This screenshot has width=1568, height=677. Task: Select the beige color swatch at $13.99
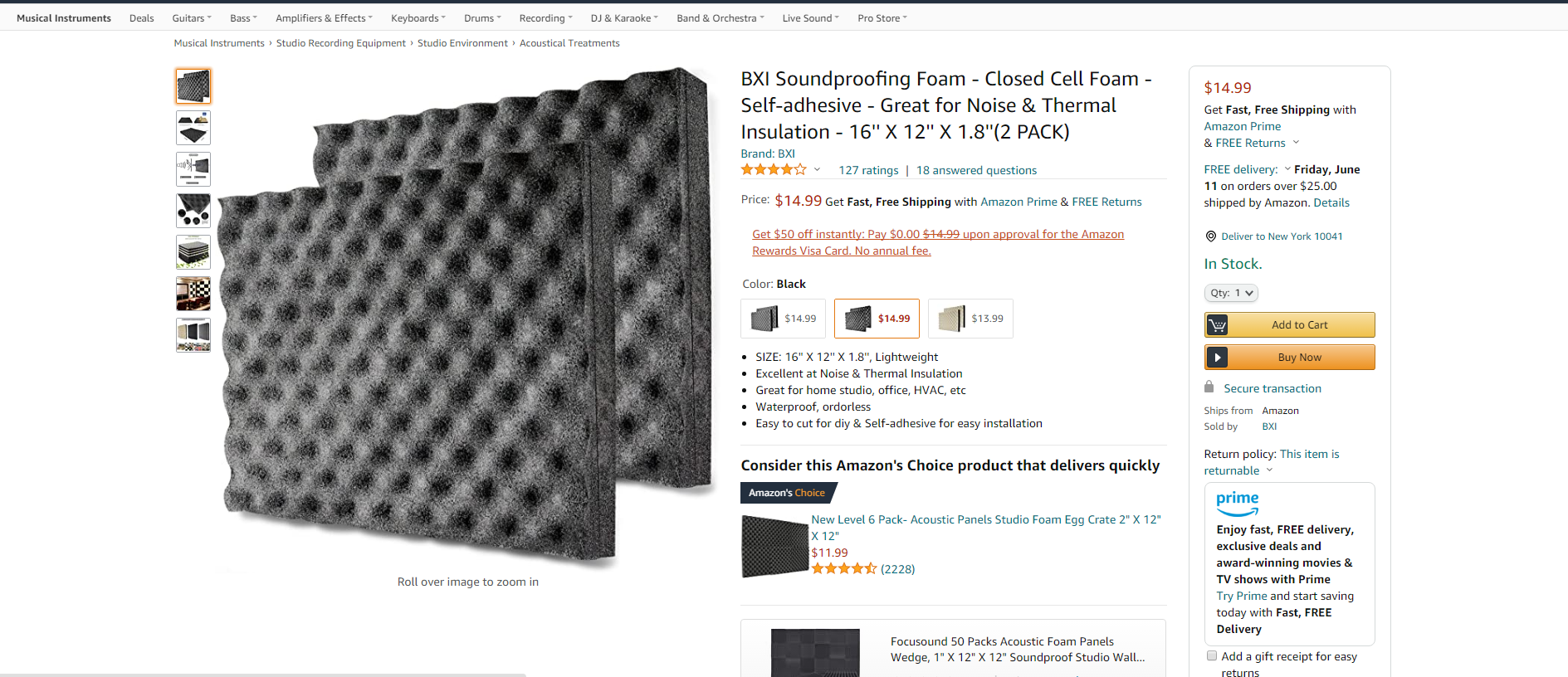970,319
